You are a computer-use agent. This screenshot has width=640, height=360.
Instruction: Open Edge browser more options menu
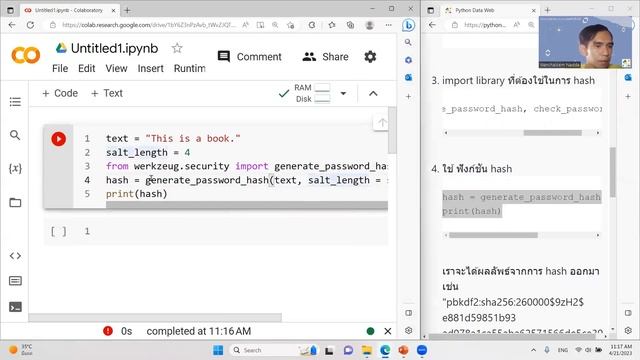(x=389, y=25)
